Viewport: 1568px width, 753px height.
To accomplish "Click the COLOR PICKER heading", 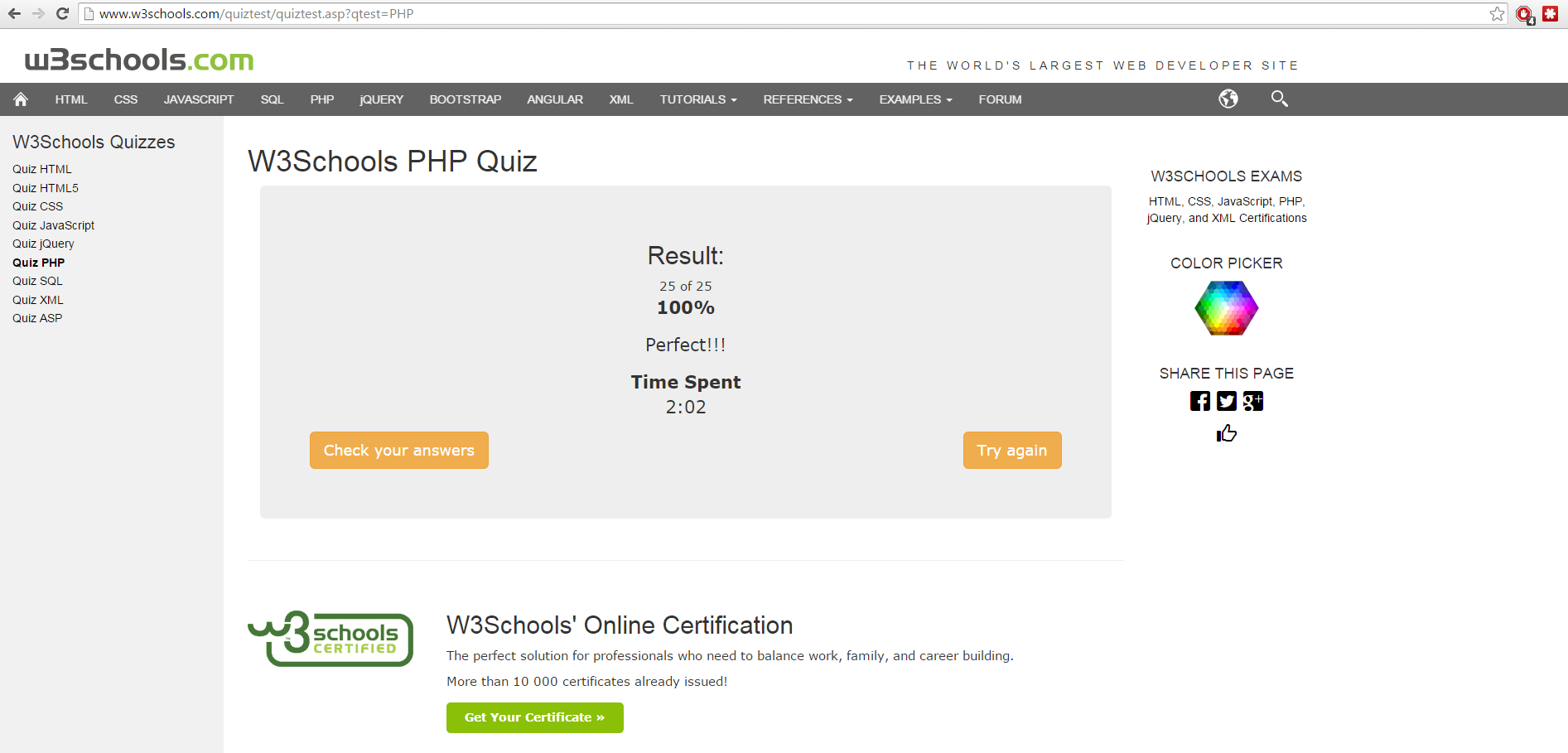I will coord(1227,263).
